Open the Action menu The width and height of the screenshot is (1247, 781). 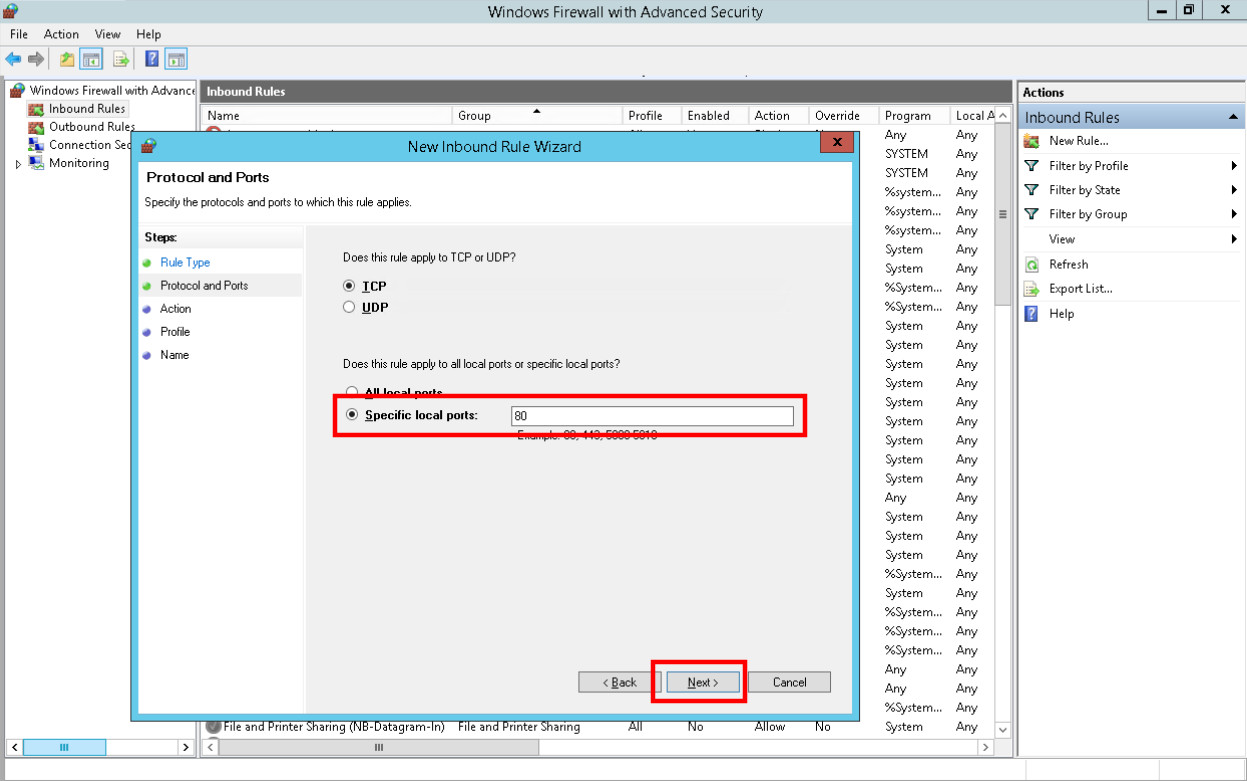[61, 34]
